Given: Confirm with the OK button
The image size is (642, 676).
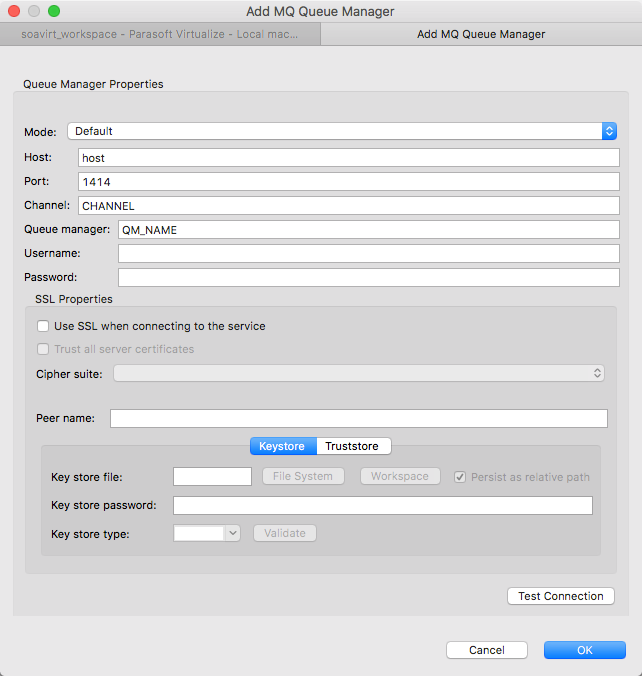Looking at the screenshot, I should (x=585, y=650).
